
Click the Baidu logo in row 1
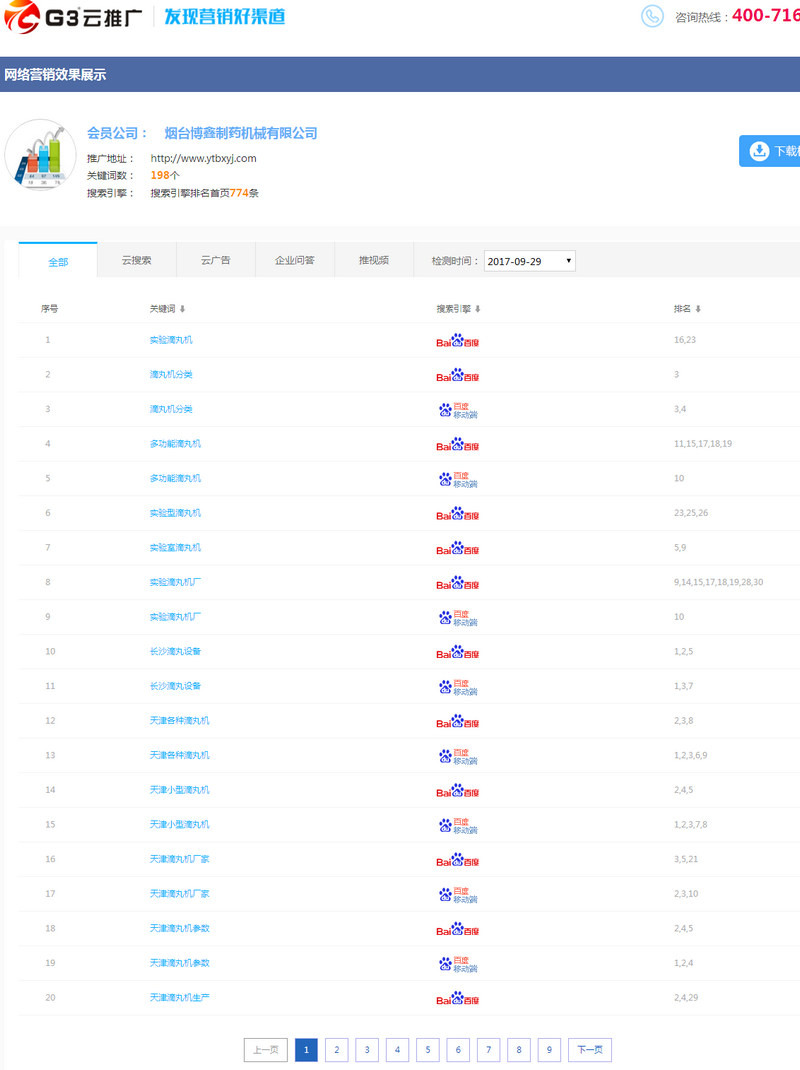(x=457, y=341)
